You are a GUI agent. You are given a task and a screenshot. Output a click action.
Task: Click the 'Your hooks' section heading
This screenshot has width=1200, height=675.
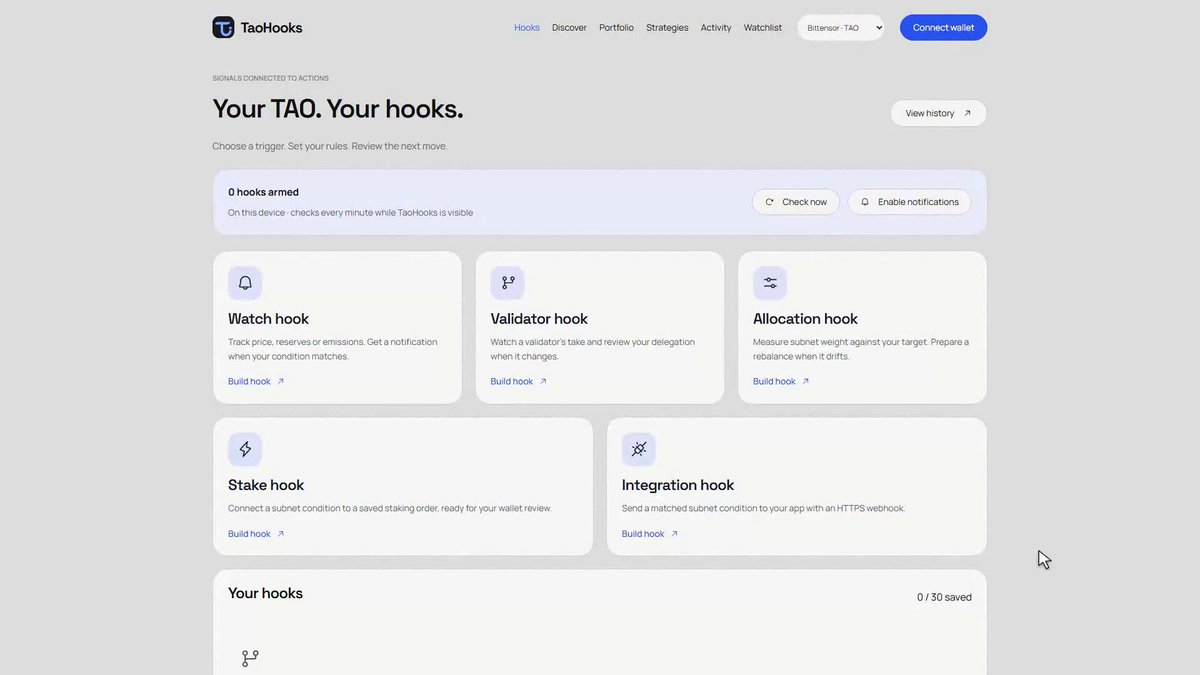point(265,593)
